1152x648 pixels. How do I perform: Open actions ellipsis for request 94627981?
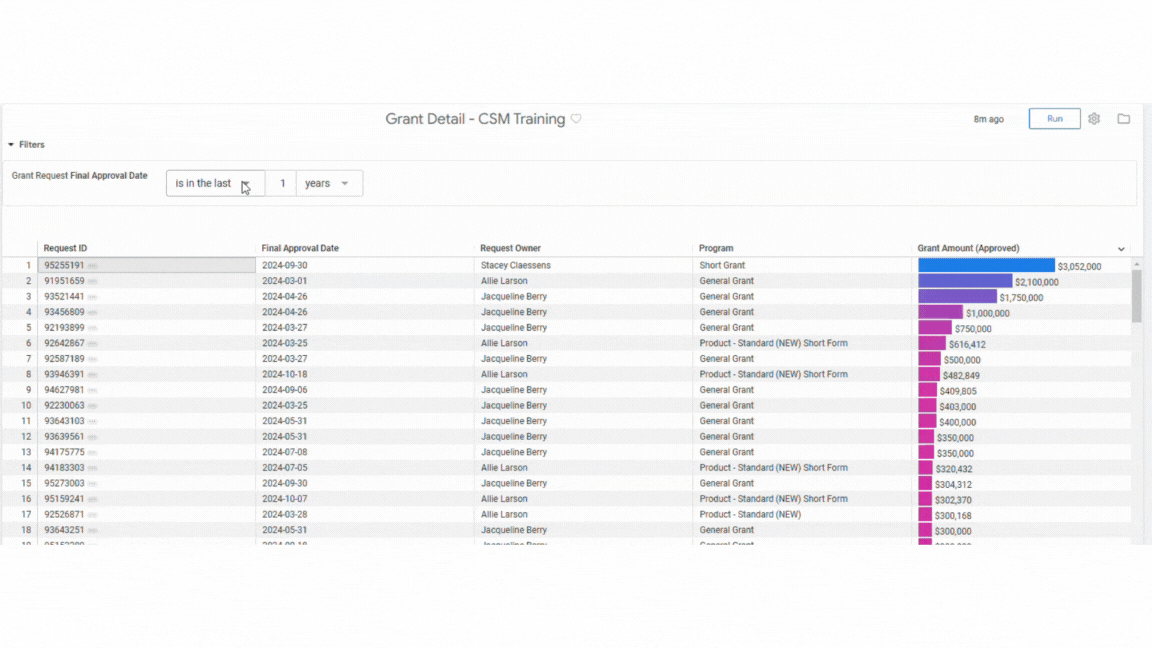pyautogui.click(x=93, y=391)
